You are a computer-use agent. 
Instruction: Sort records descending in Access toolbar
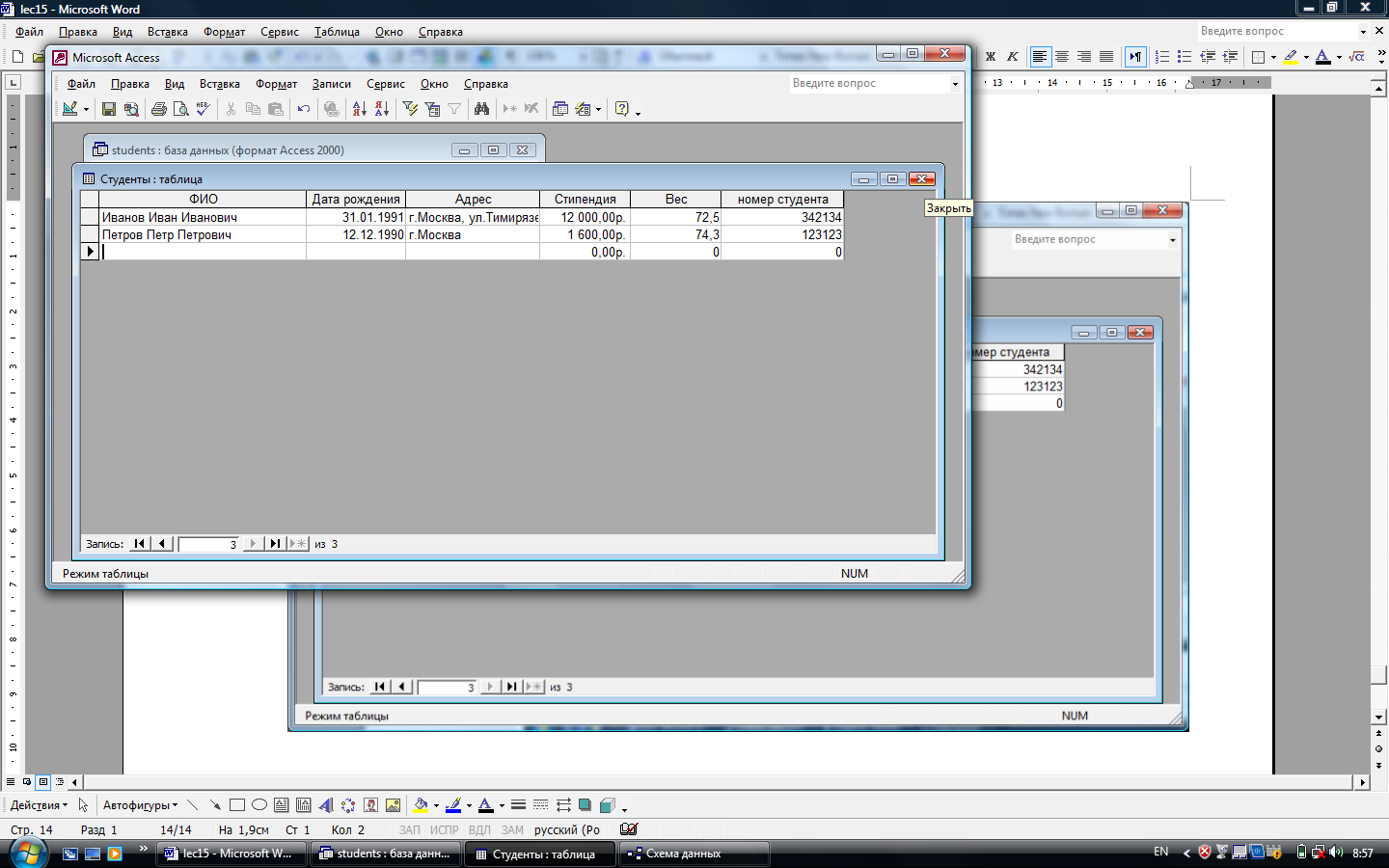point(382,109)
